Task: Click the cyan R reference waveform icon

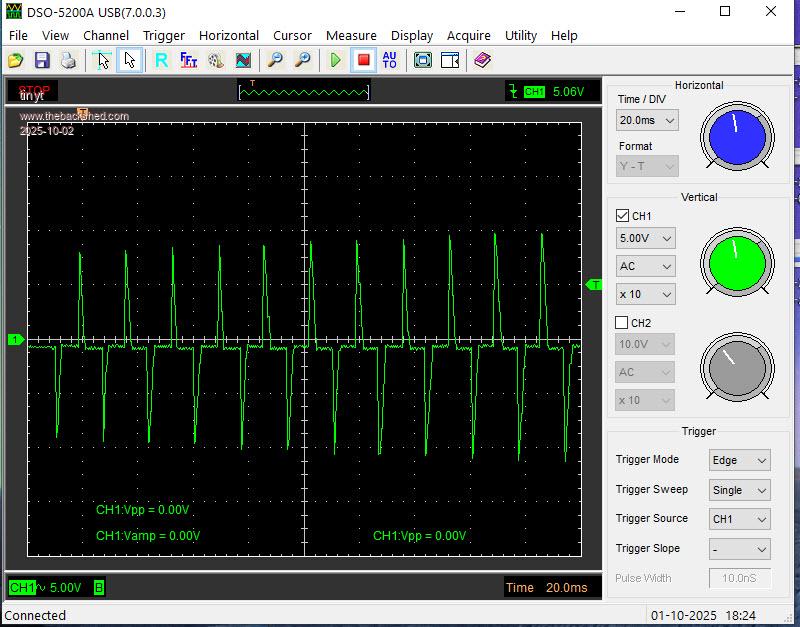Action: pyautogui.click(x=161, y=60)
